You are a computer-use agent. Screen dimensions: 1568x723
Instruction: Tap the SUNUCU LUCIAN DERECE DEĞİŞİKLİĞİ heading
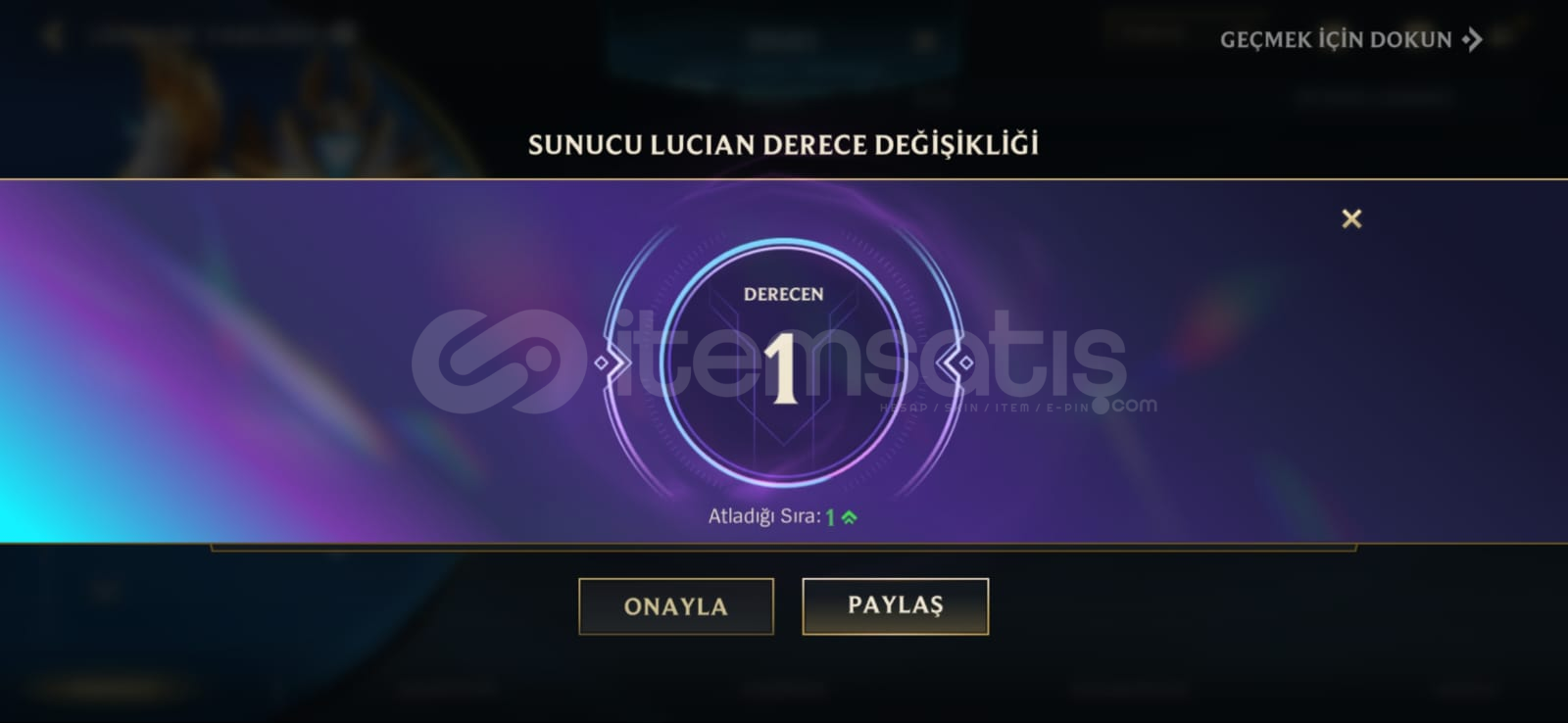[783, 145]
